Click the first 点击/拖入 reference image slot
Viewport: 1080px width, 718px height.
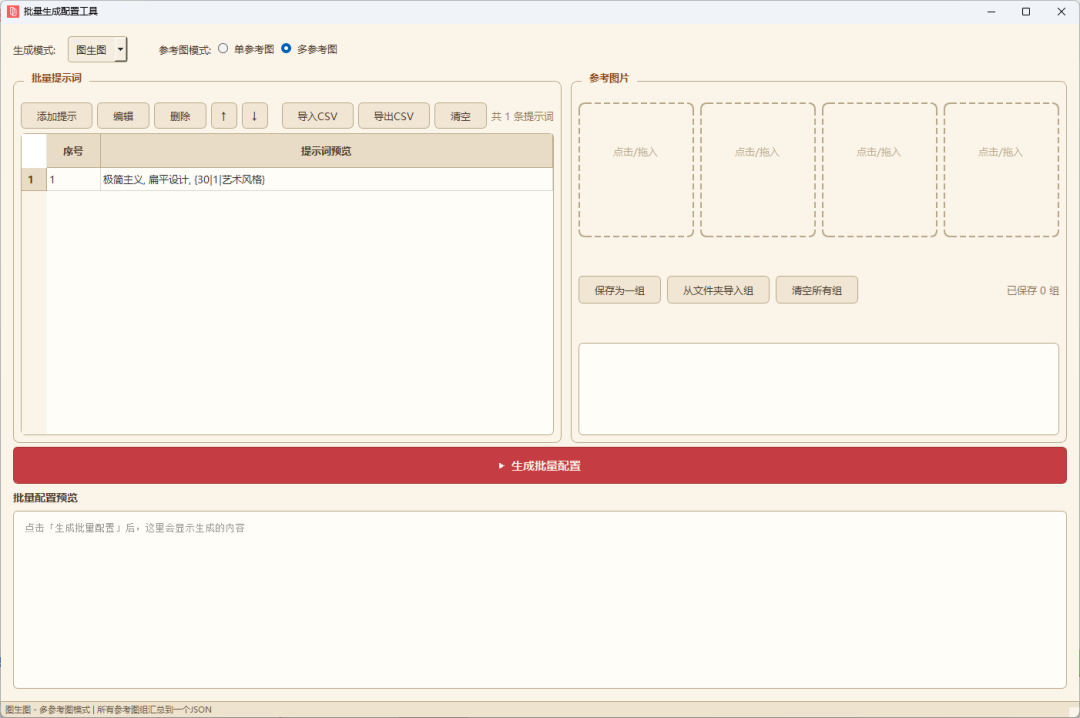coord(636,170)
